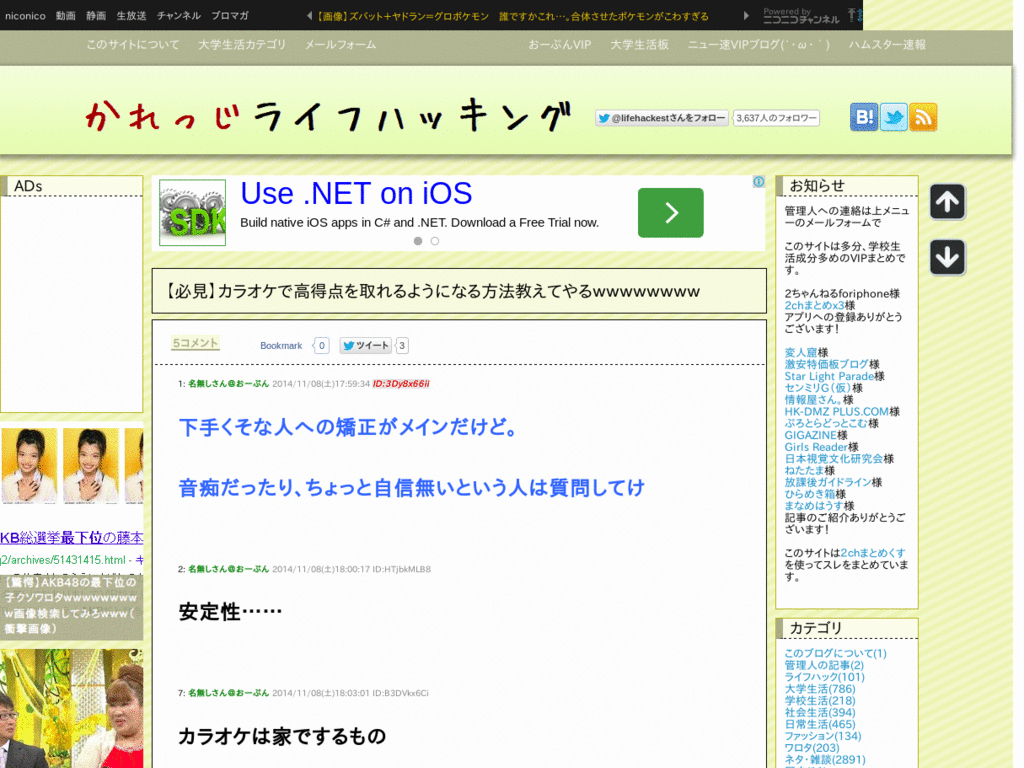Open the site's Twitter icon in the header
Screen dimensions: 1024x768
(893, 117)
